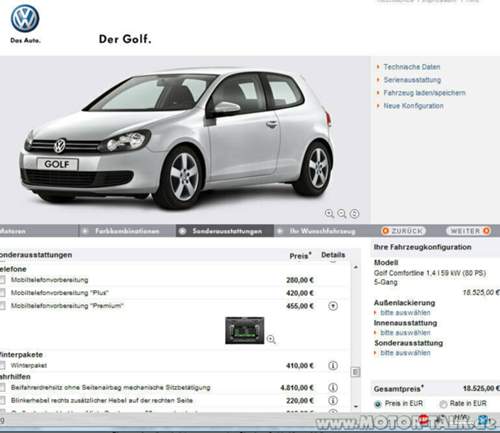The image size is (500, 433).
Task: Open Serienausstattung link
Action: click(x=412, y=80)
